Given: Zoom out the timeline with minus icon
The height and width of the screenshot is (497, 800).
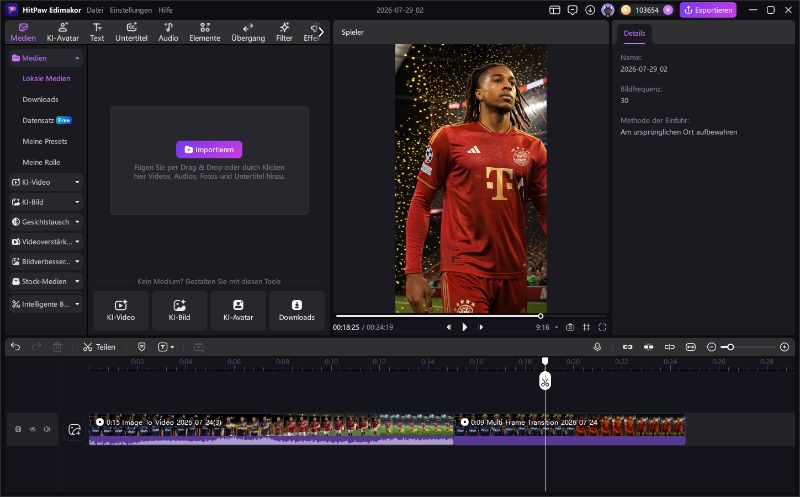Looking at the screenshot, I should click(711, 347).
